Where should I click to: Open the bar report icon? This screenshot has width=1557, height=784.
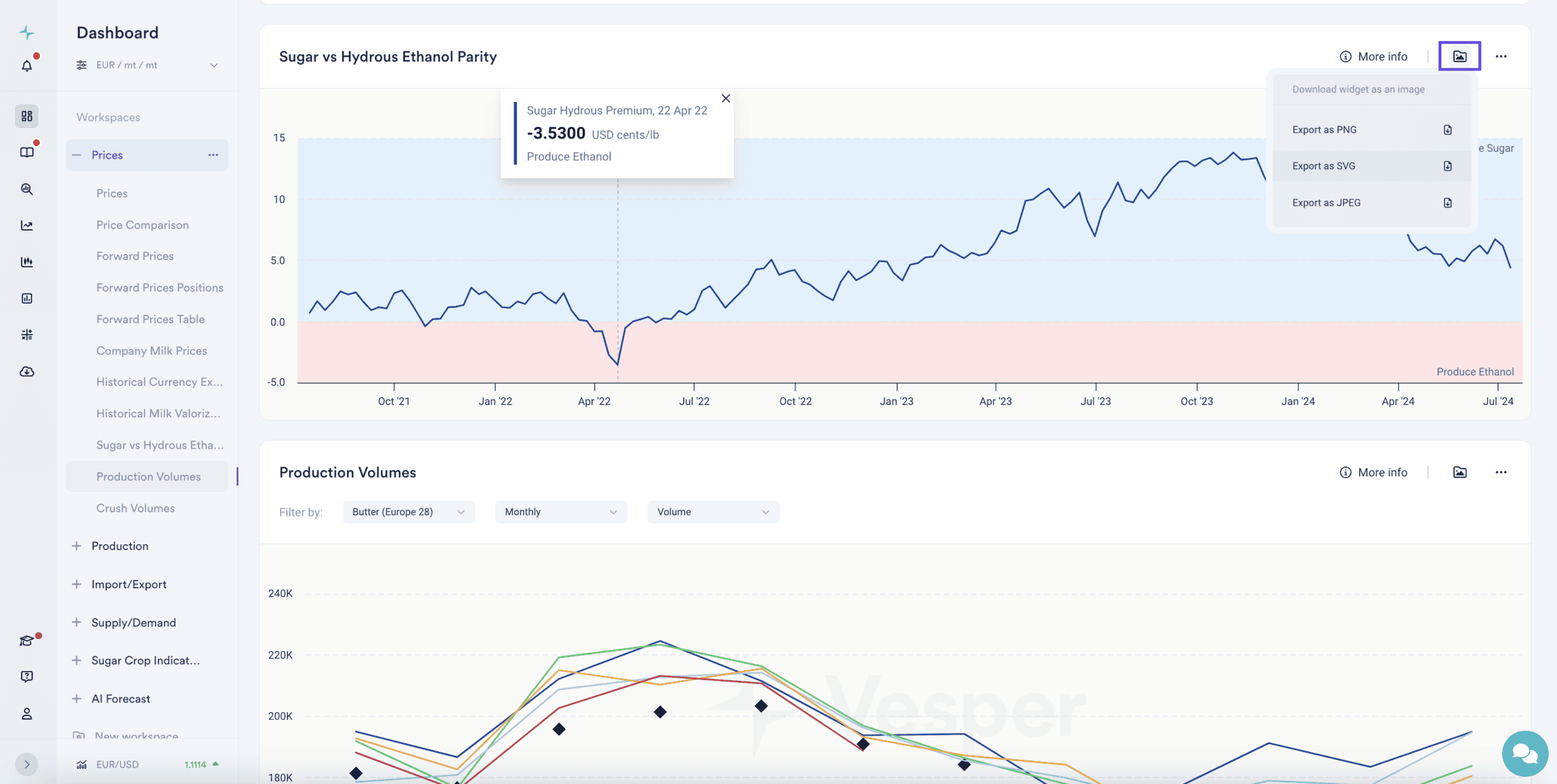coord(27,299)
